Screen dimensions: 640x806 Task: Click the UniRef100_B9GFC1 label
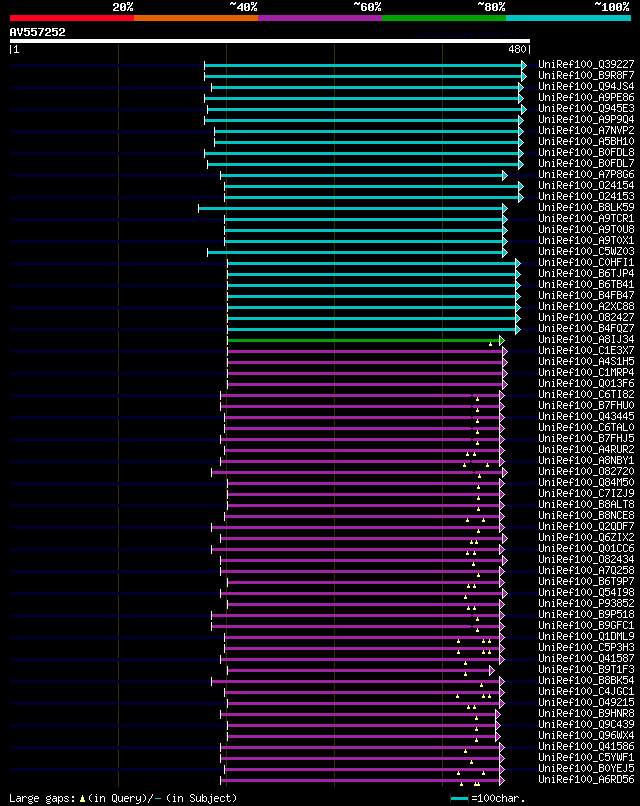click(586, 626)
